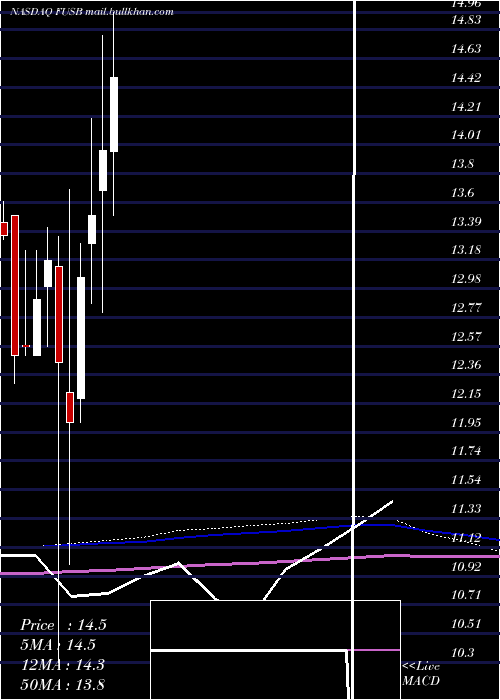The height and width of the screenshot is (700, 500).
Task: Click the 10.3 price axis label
Action: click(x=462, y=653)
